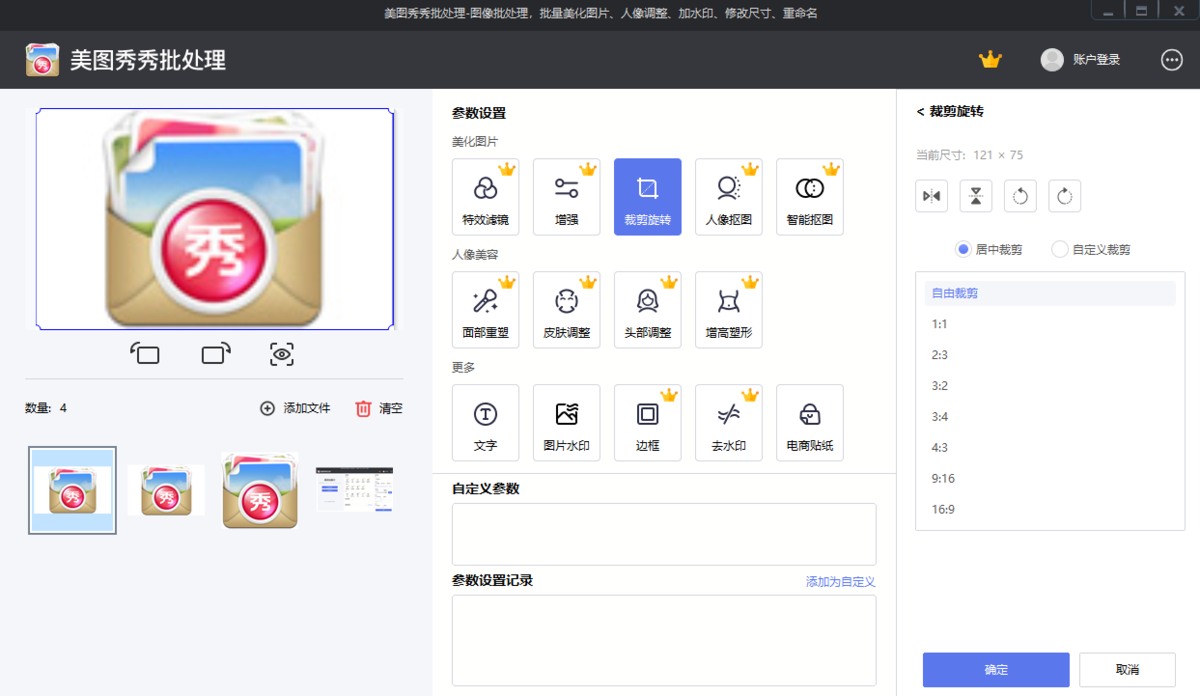Image resolution: width=1200 pixels, height=696 pixels.
Task: Open the 增强 enhancement tool
Action: [566, 197]
